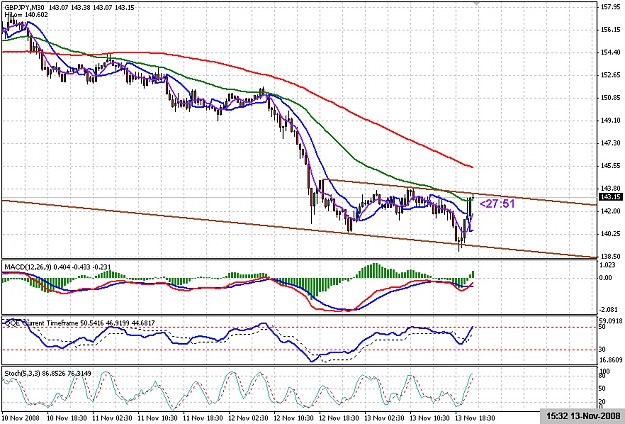
Task: Click the 154.40 price axis label
Action: [613, 52]
